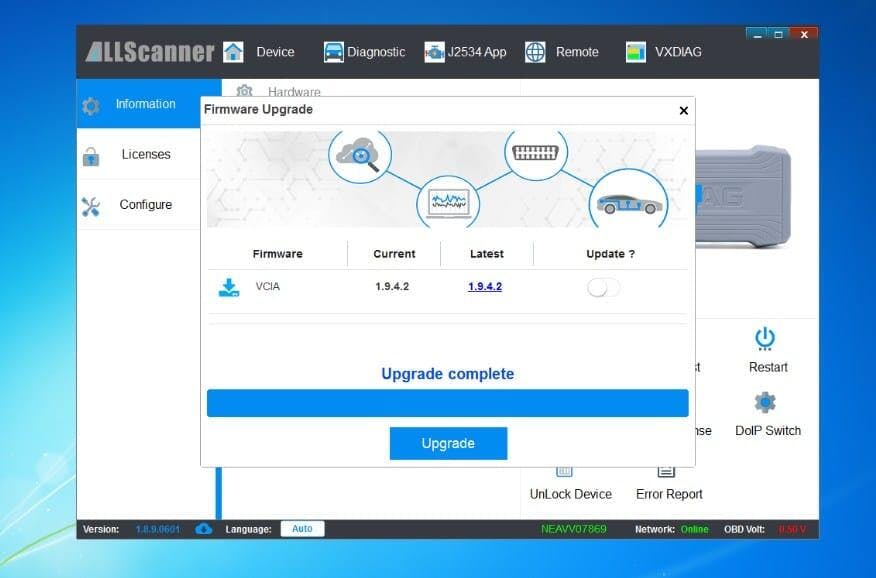Open the J2534 App engine icon
Screen dimensions: 876x578
tap(434, 52)
